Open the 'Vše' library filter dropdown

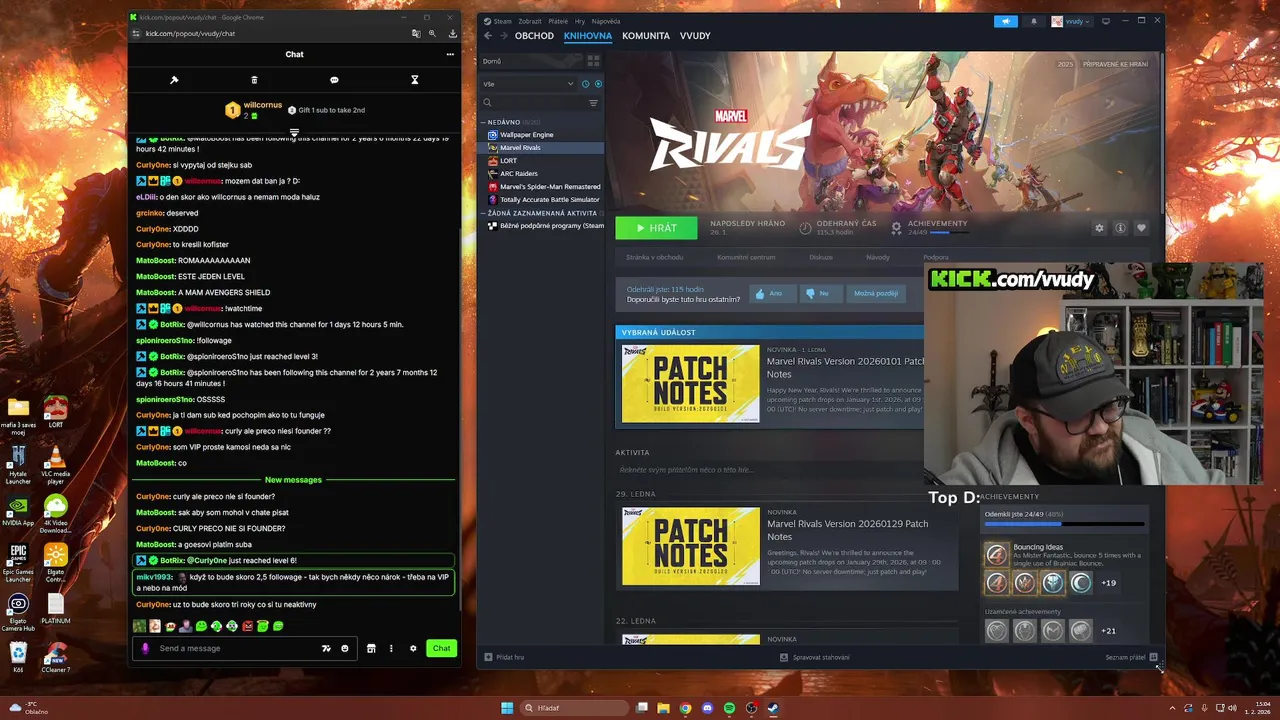(x=529, y=84)
